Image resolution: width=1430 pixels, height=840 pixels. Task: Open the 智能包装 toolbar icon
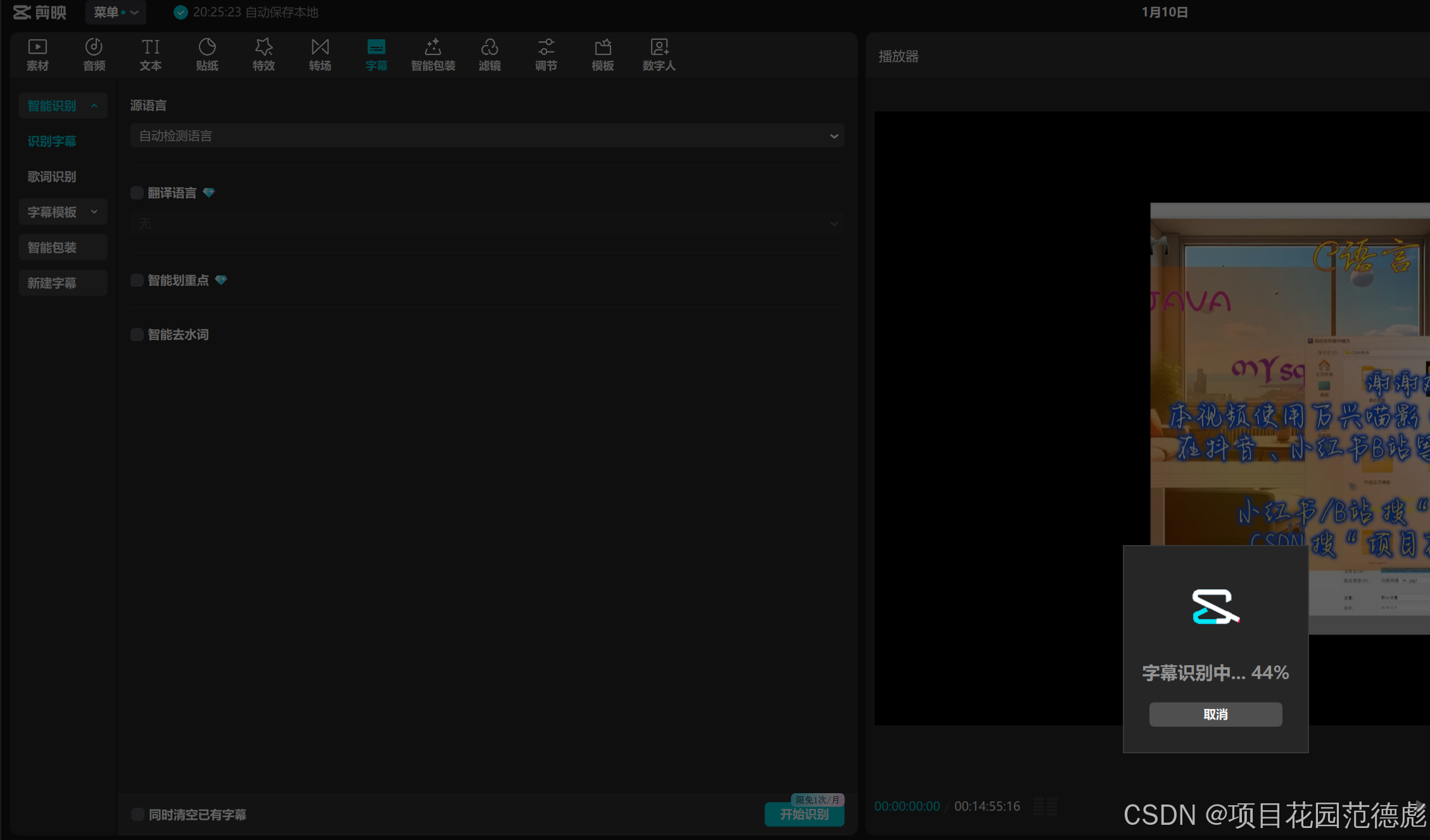pyautogui.click(x=433, y=55)
